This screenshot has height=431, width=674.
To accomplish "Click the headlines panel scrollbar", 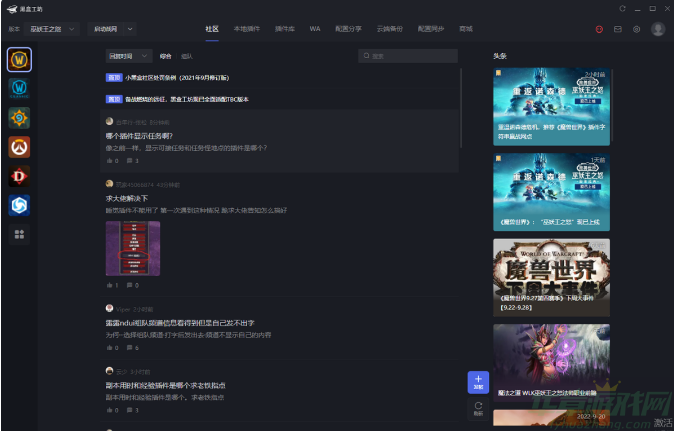I will click(x=612, y=105).
